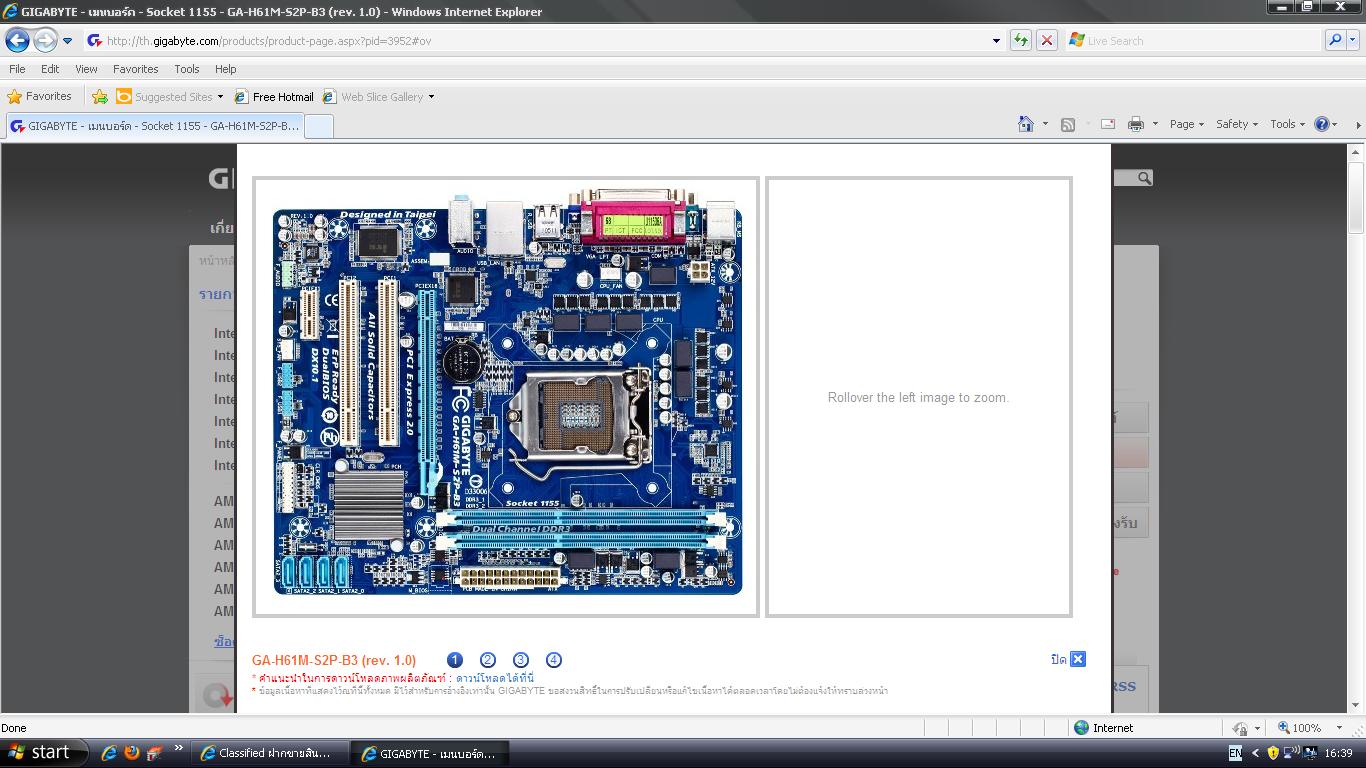Click the Print icon in command bar
This screenshot has width=1366, height=768.
(1136, 124)
